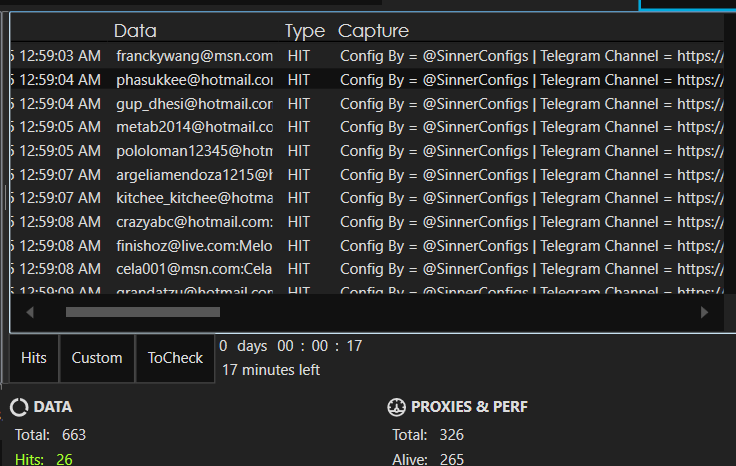Click the "17 minutes left" text
Viewport: 736px width, 466px height.
tap(271, 370)
